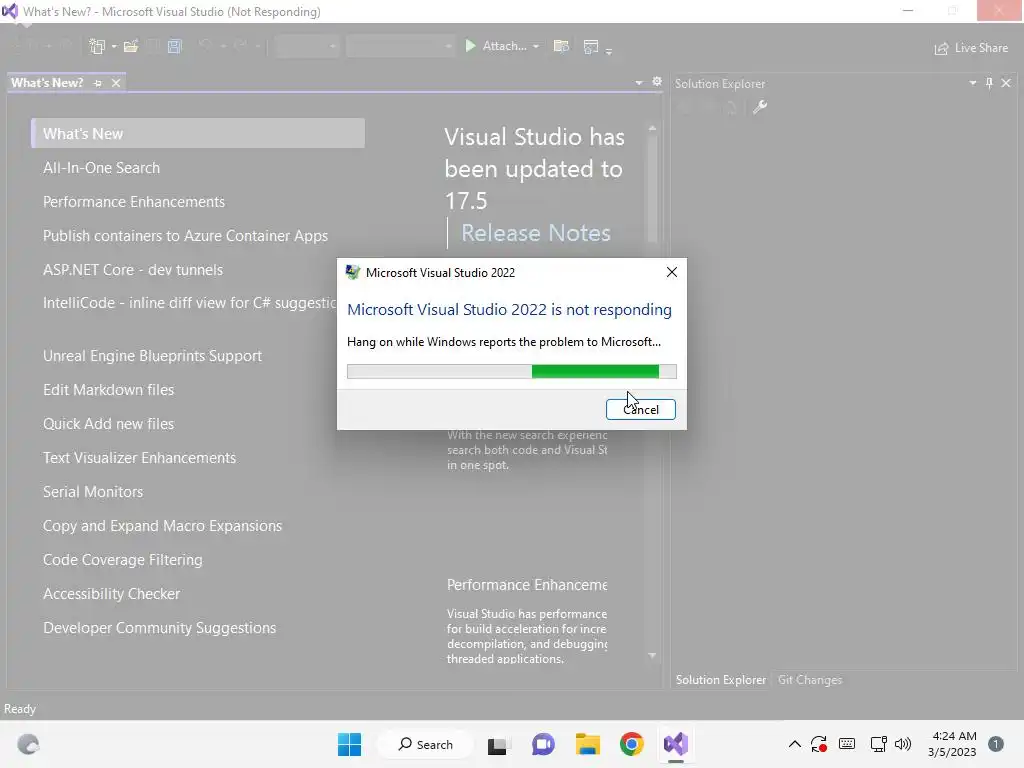Open the document tab list dropdown
This screenshot has width=1024, height=768.
tap(639, 83)
